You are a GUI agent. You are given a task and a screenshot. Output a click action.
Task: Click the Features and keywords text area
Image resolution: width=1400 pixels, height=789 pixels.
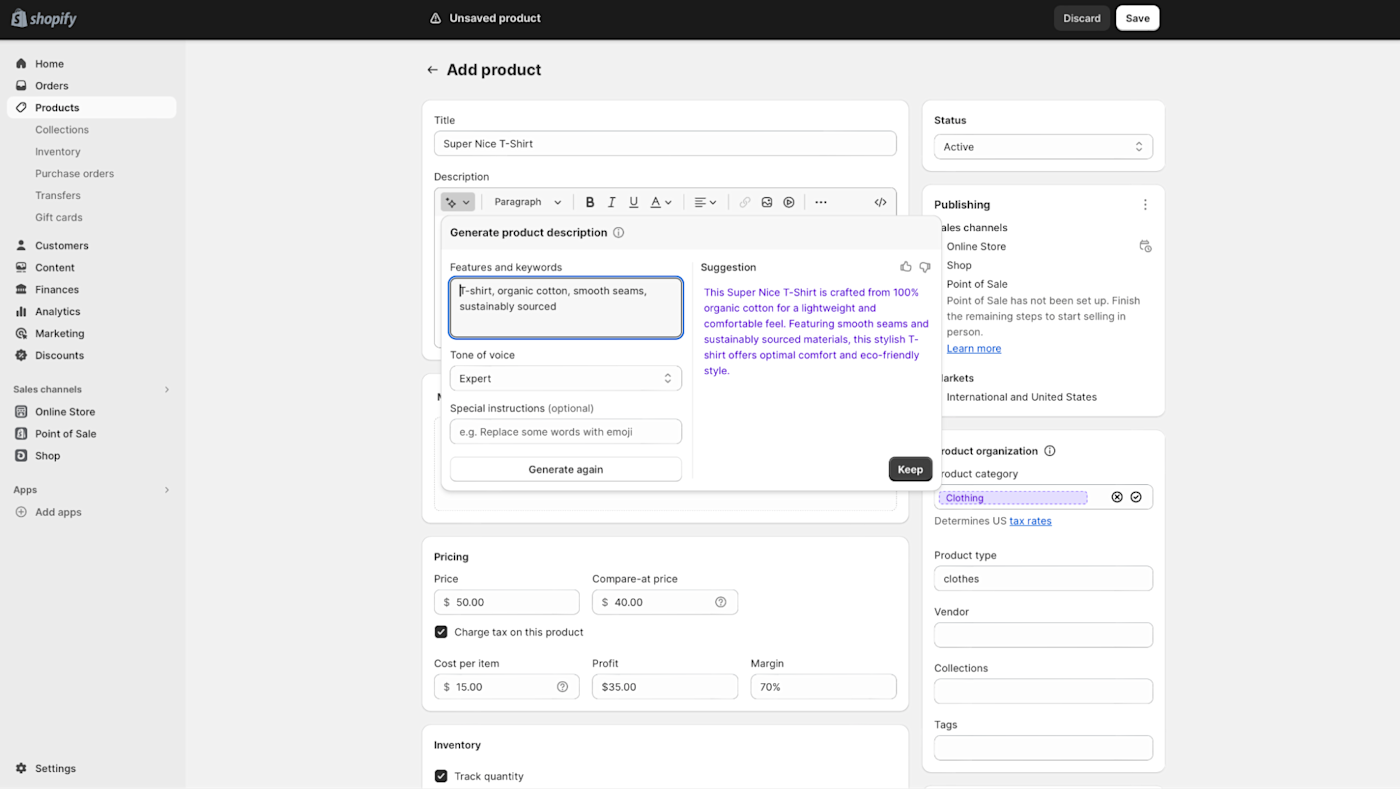coord(566,308)
